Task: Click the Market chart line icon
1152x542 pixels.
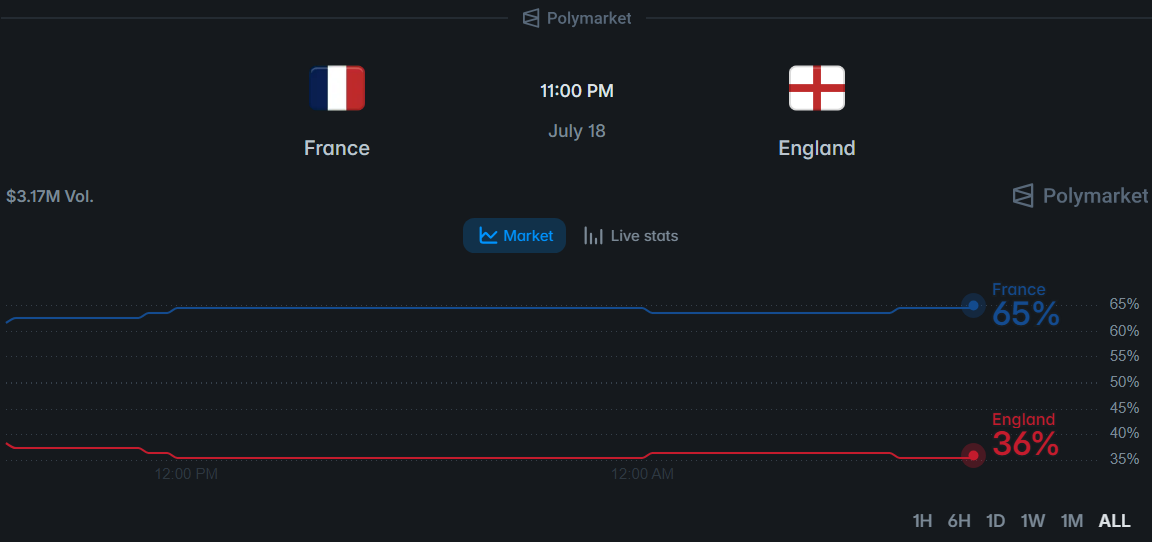Action: click(489, 236)
